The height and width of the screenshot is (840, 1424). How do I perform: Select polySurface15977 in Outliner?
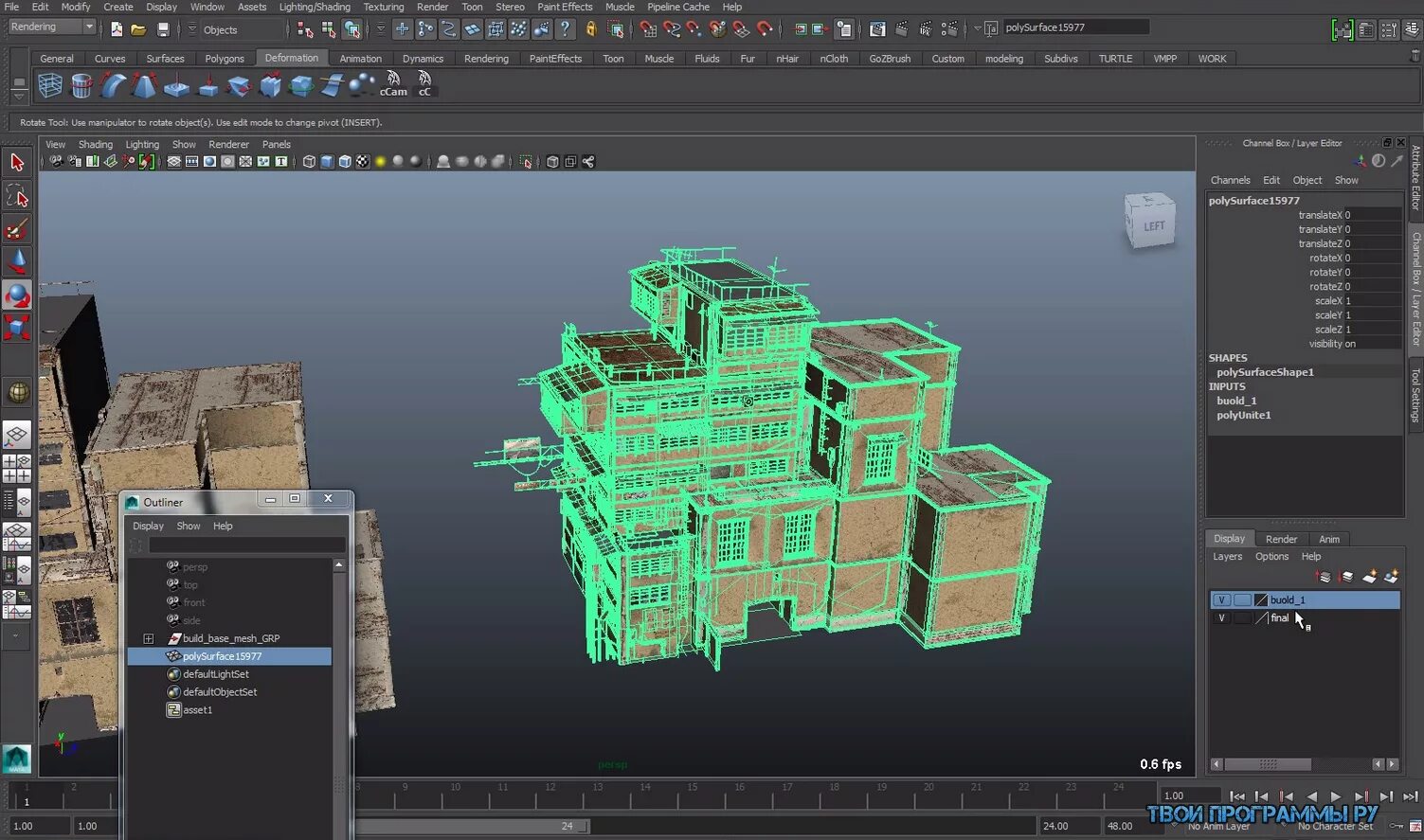coord(230,656)
